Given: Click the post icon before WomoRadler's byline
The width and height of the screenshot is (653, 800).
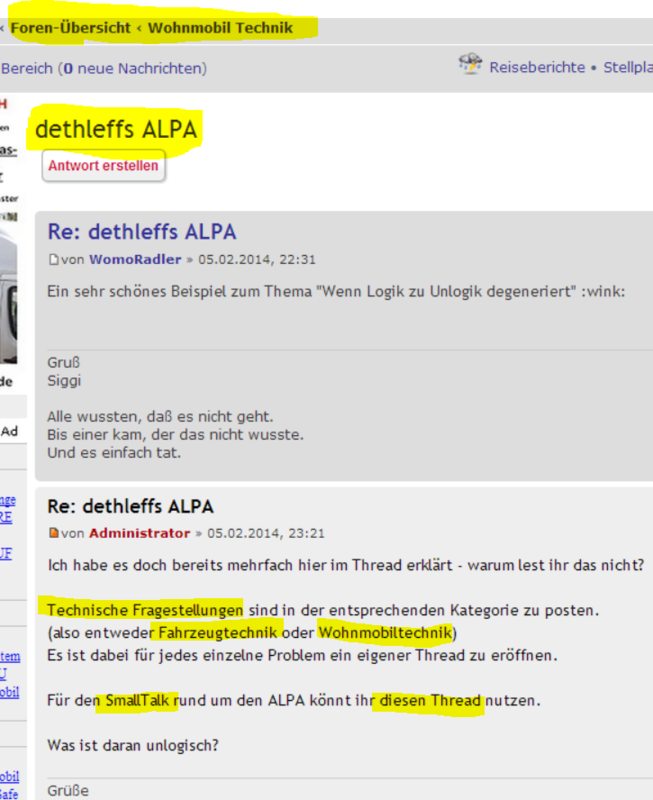Looking at the screenshot, I should [x=54, y=260].
